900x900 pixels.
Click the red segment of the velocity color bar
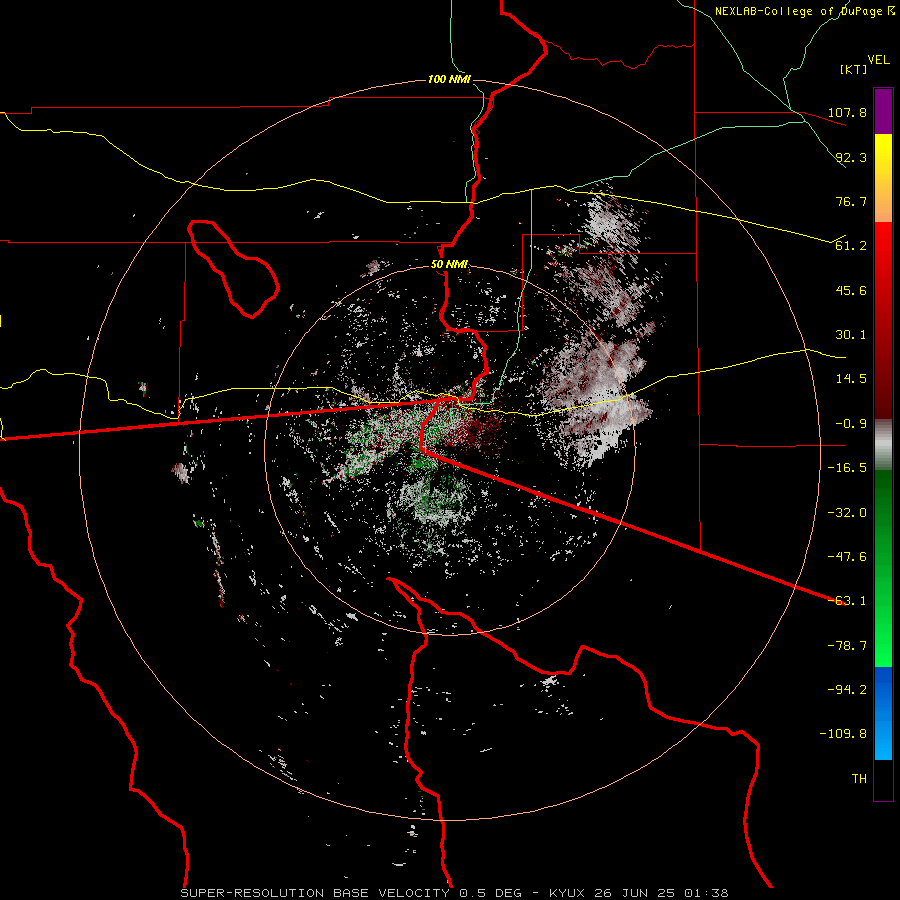[x=883, y=320]
